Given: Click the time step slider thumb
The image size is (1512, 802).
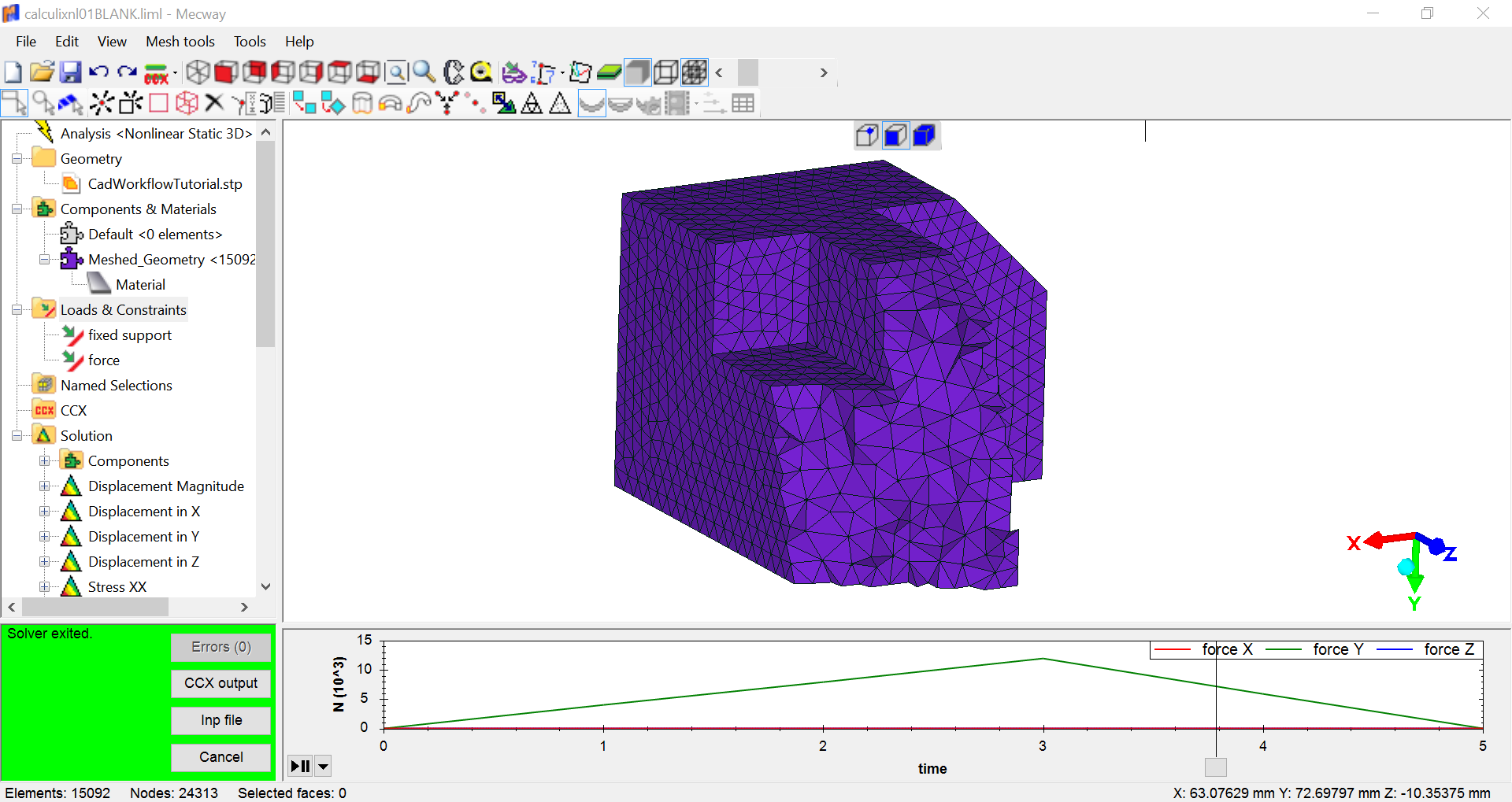Looking at the screenshot, I should [x=1216, y=767].
